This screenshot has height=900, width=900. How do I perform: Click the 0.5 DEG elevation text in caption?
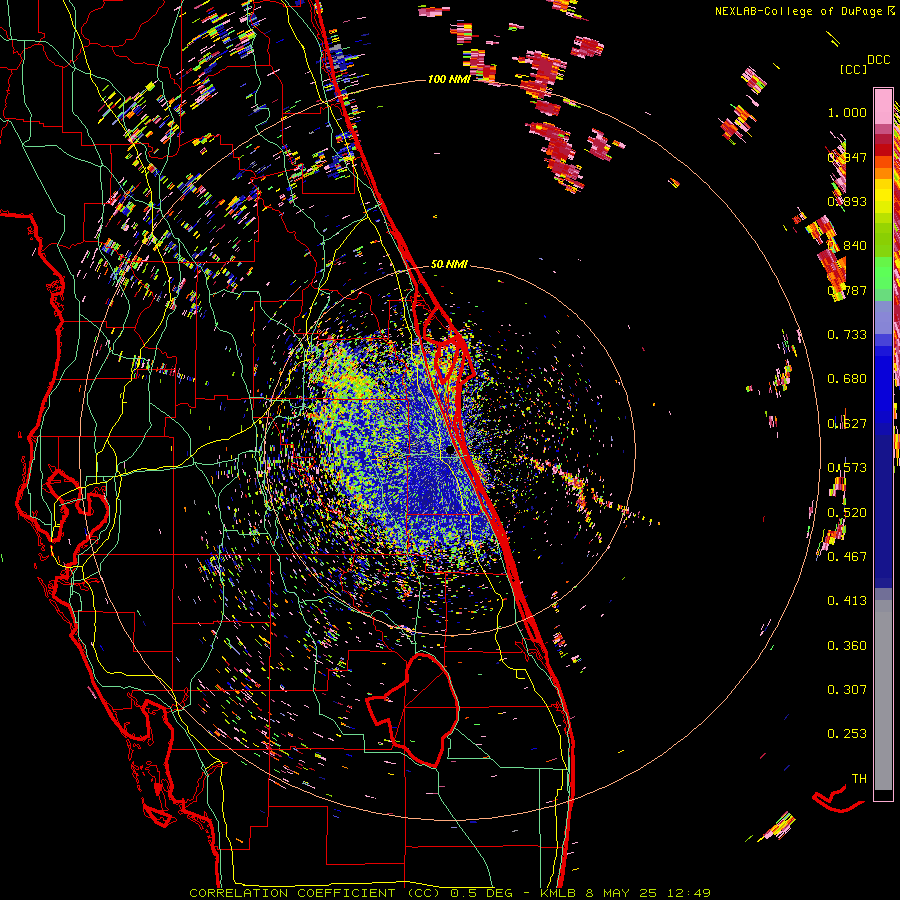point(482,893)
